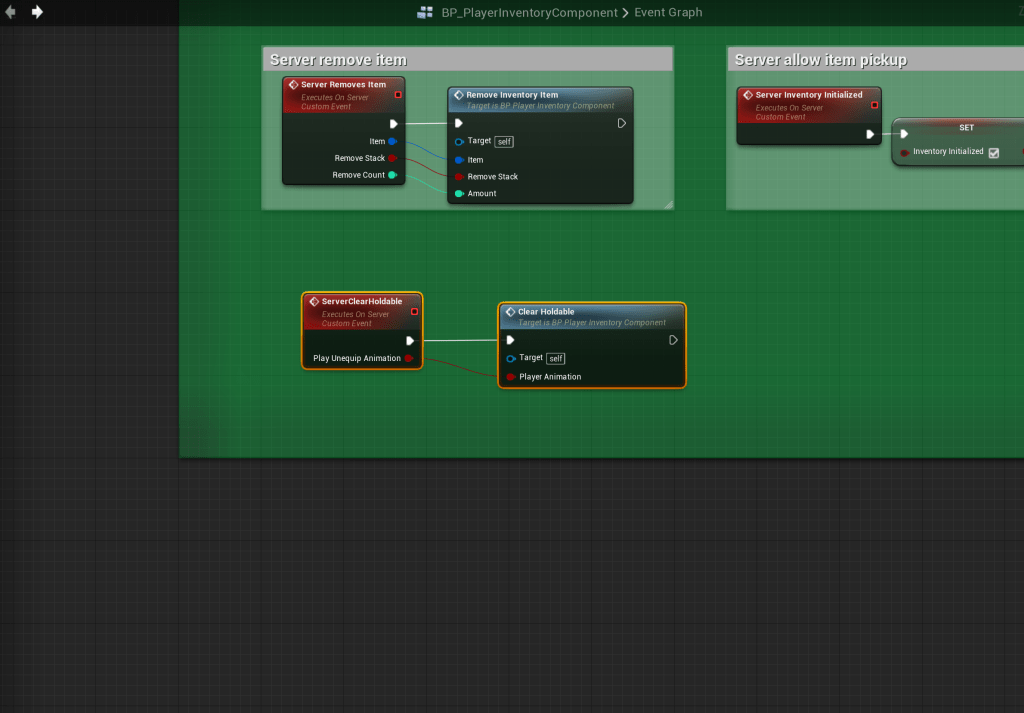1024x713 pixels.
Task: Click BP_PlayerInventoryComponent in the breadcrumb
Action: point(529,13)
